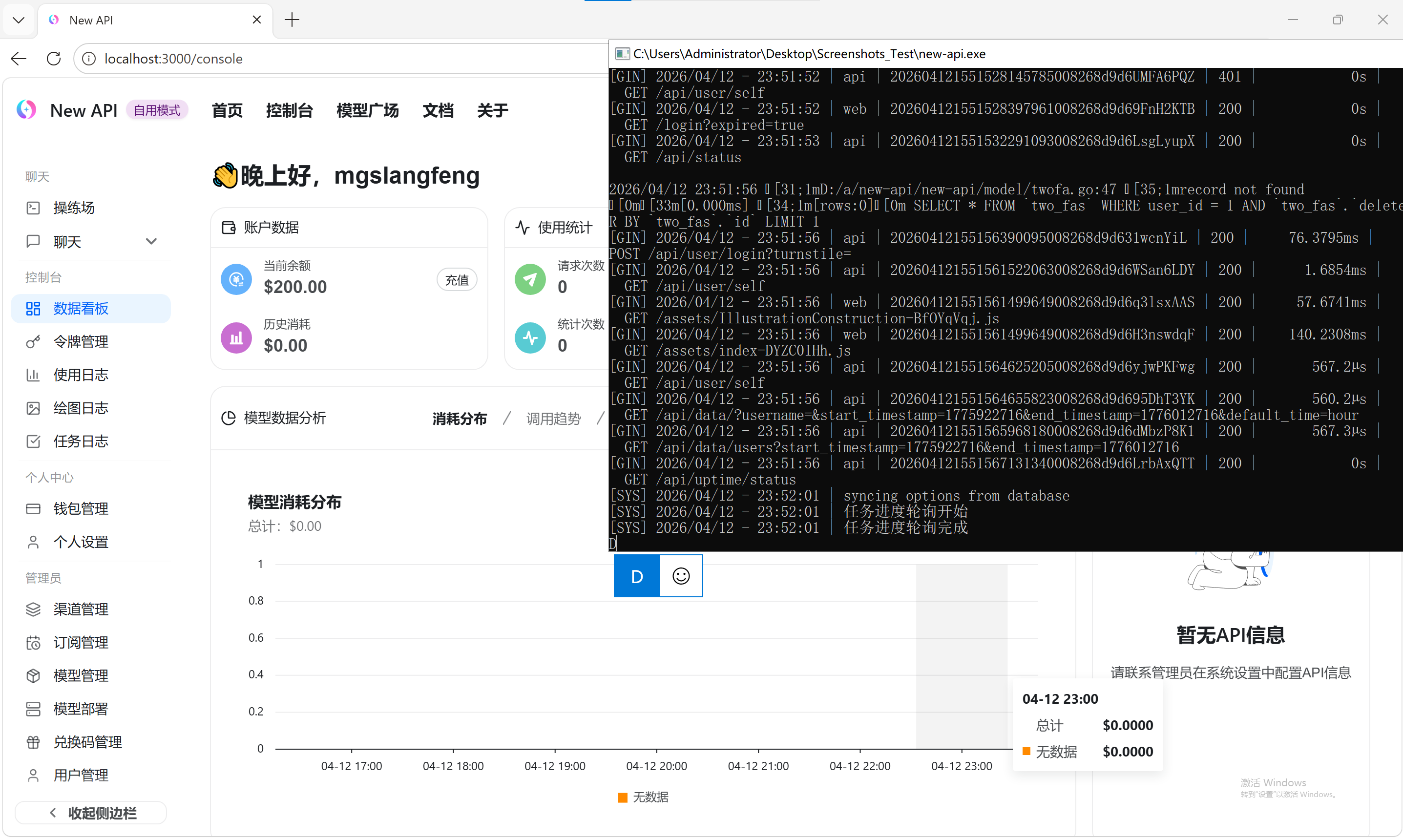The height and width of the screenshot is (840, 1403).
Task: Select the 绘图日志 image icon
Action: pos(33,408)
